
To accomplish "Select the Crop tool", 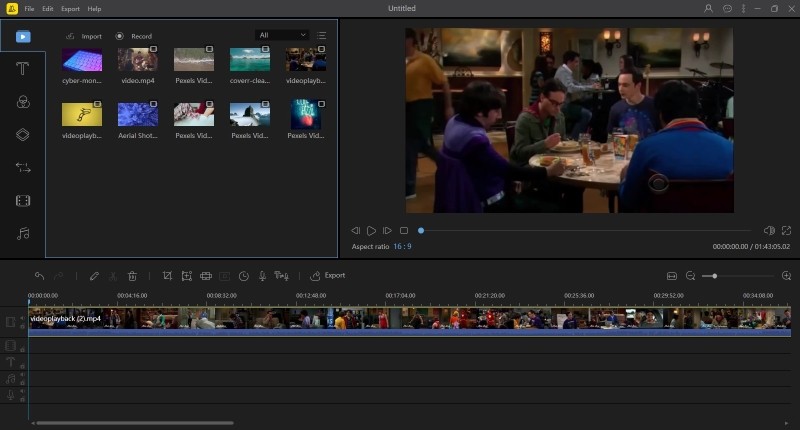I will 167,276.
